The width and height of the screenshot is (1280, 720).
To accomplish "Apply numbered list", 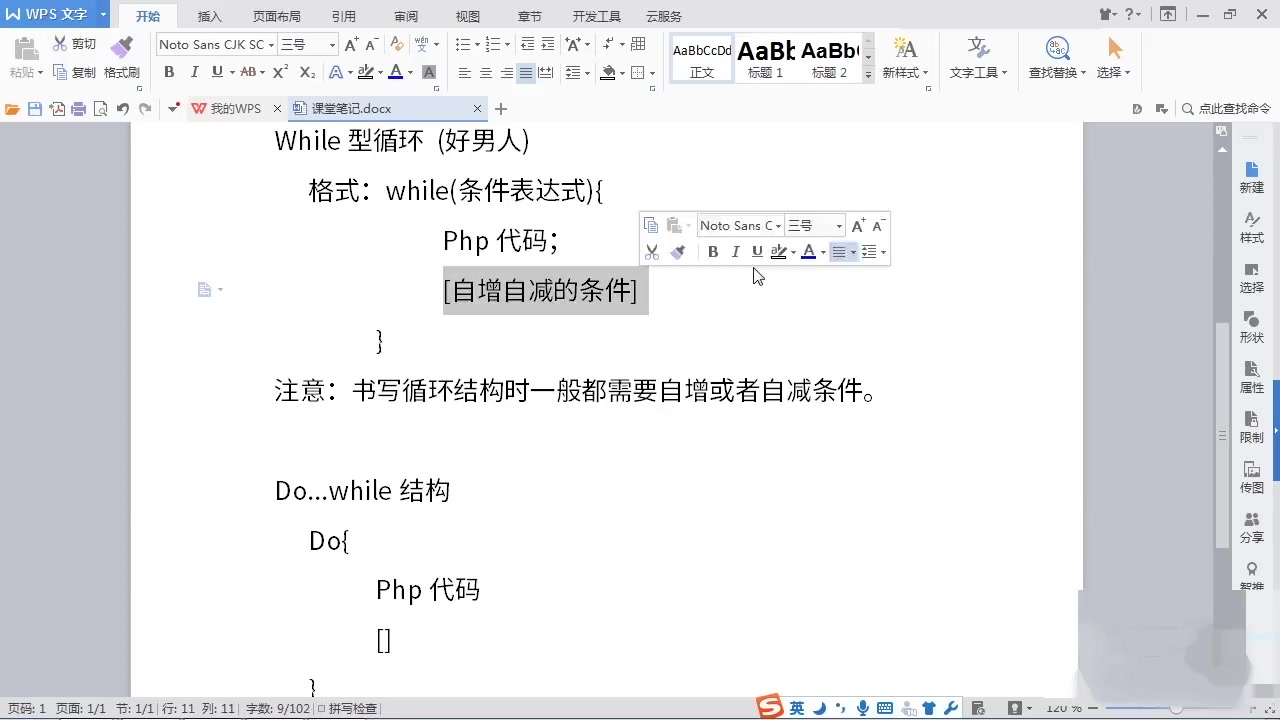I will click(492, 44).
